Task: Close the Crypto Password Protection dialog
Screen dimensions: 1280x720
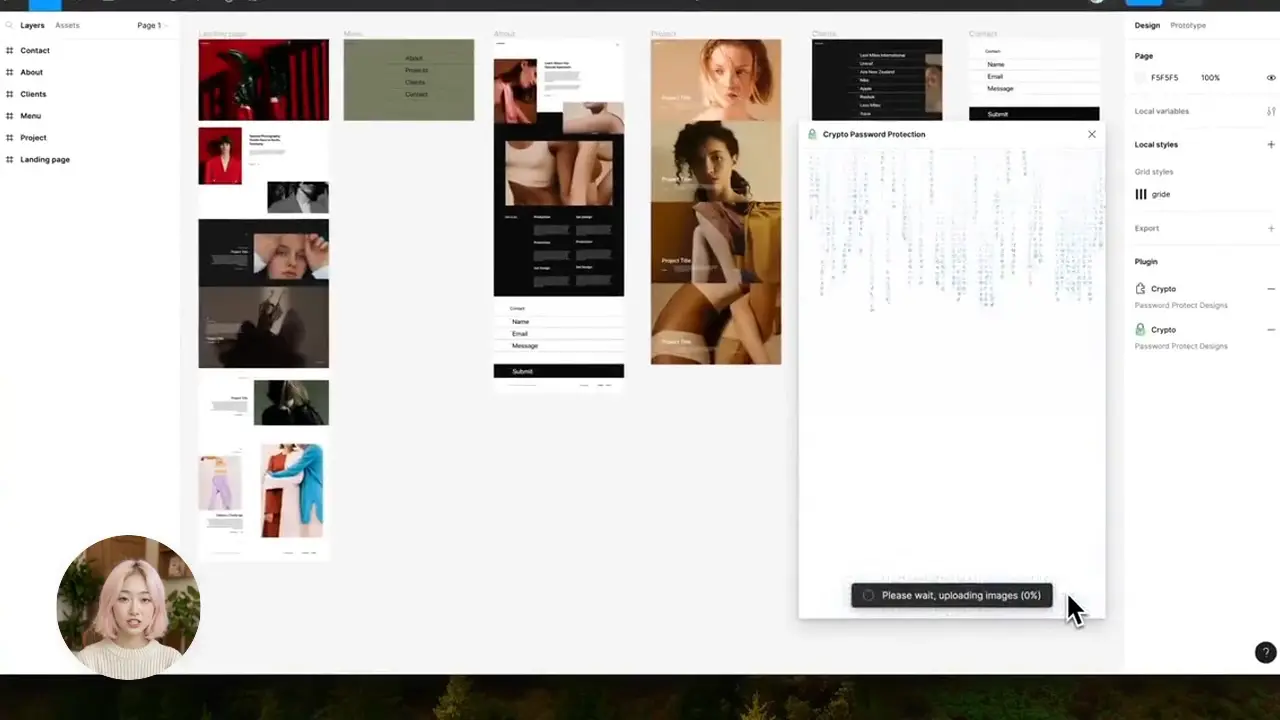Action: point(1091,134)
